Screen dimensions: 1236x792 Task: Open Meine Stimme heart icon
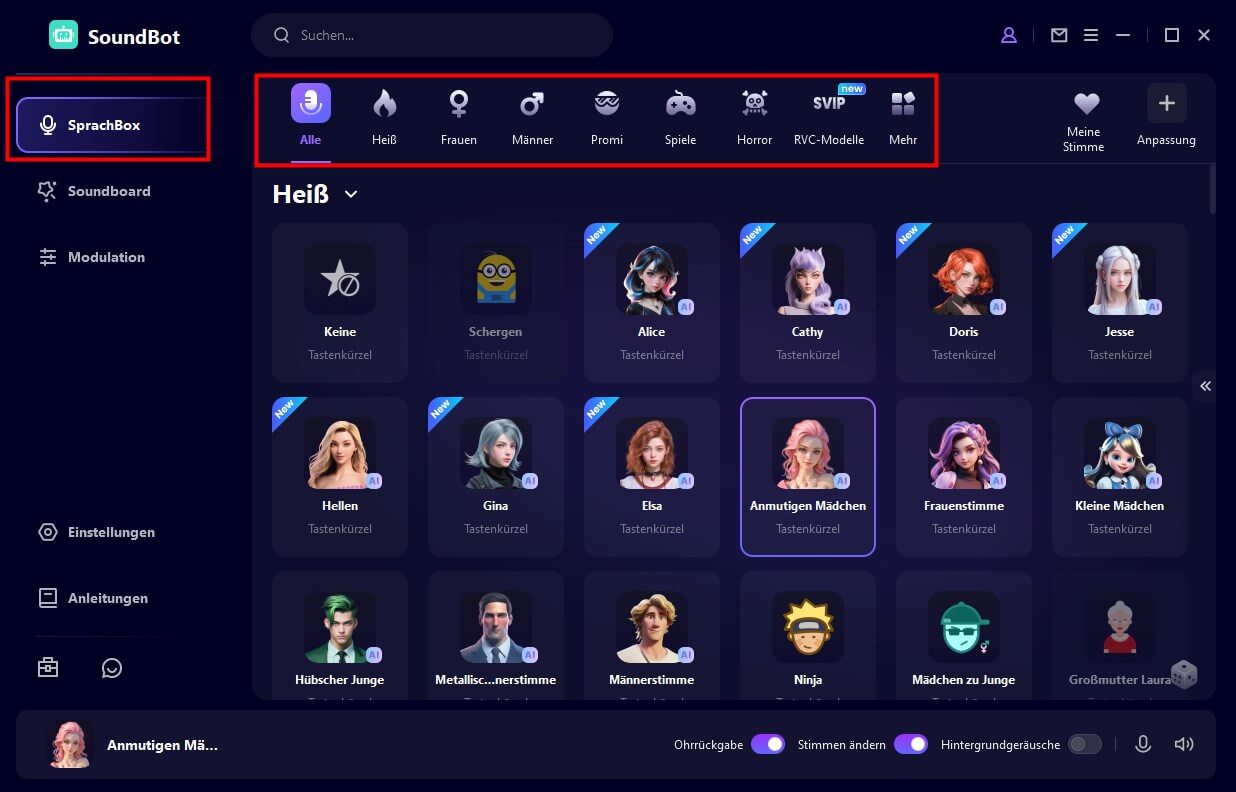[1086, 103]
